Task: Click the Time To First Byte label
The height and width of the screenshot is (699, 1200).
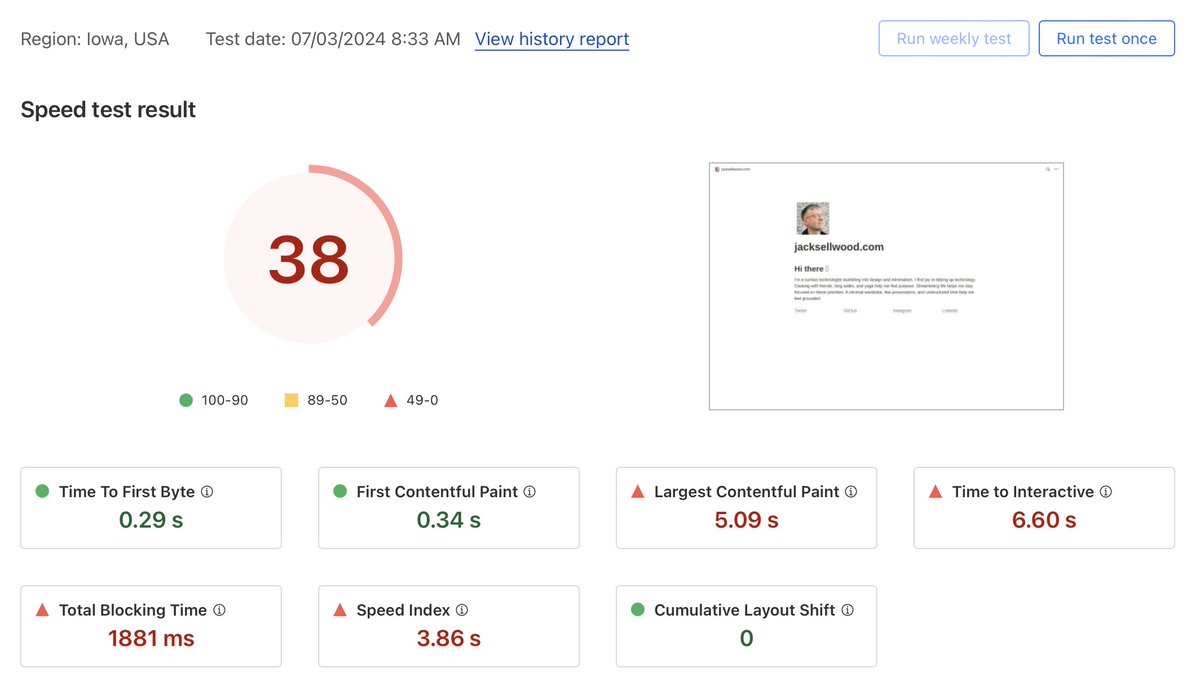Action: (127, 492)
